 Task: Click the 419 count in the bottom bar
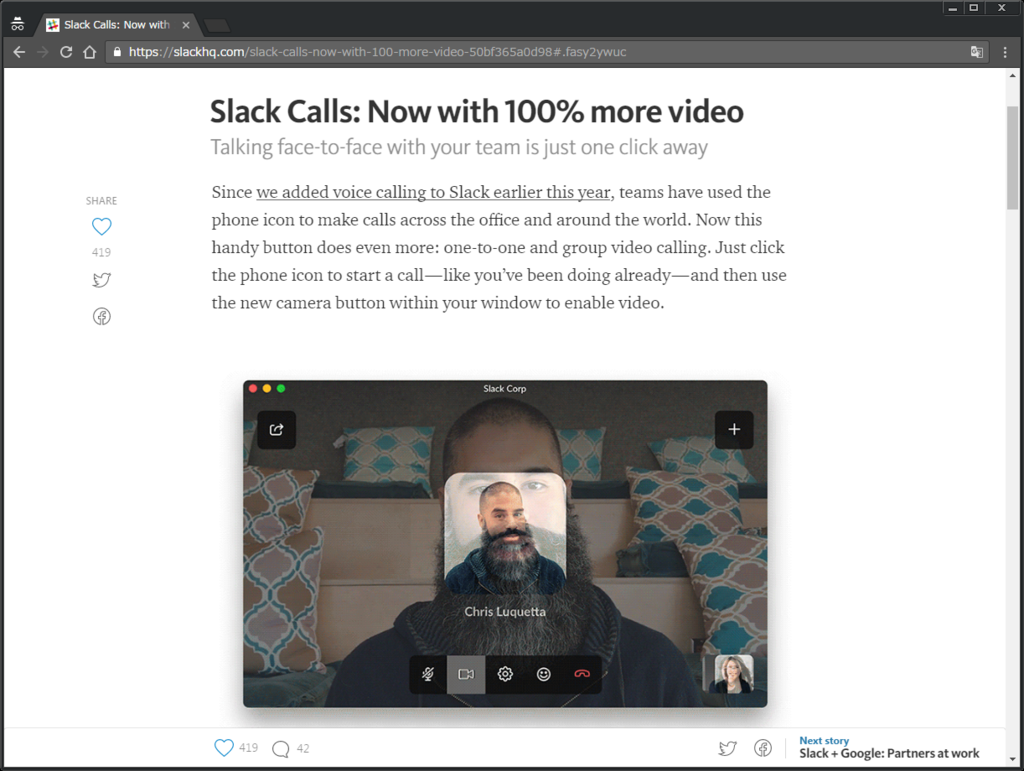coord(248,748)
